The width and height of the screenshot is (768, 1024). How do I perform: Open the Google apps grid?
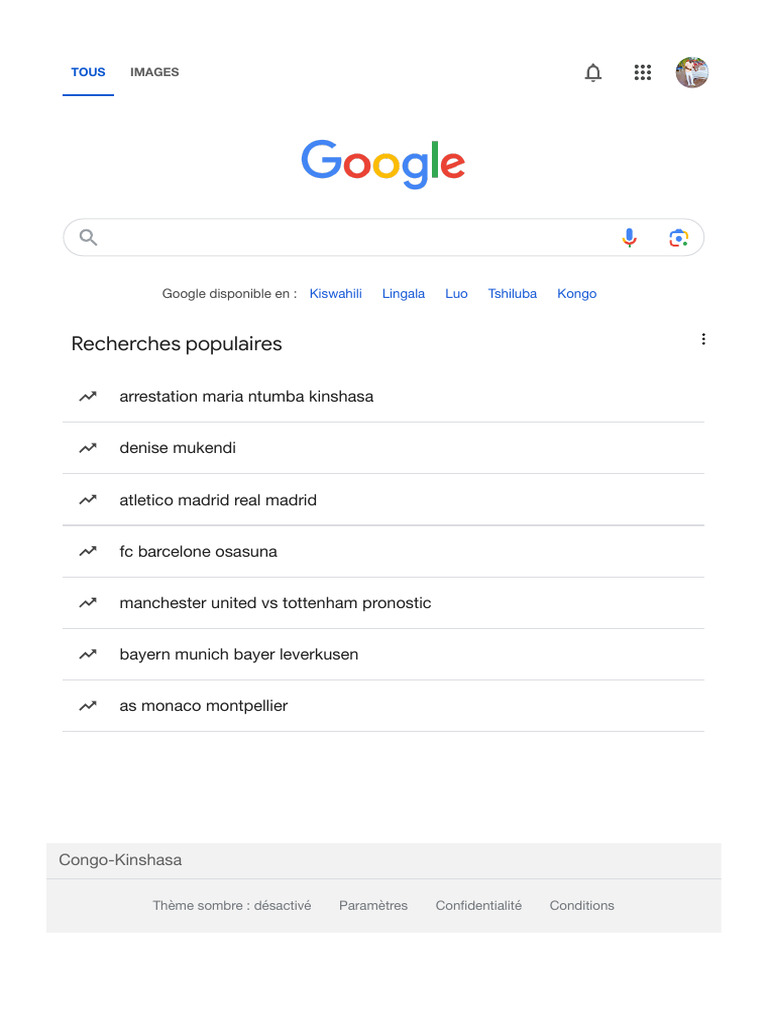click(643, 73)
